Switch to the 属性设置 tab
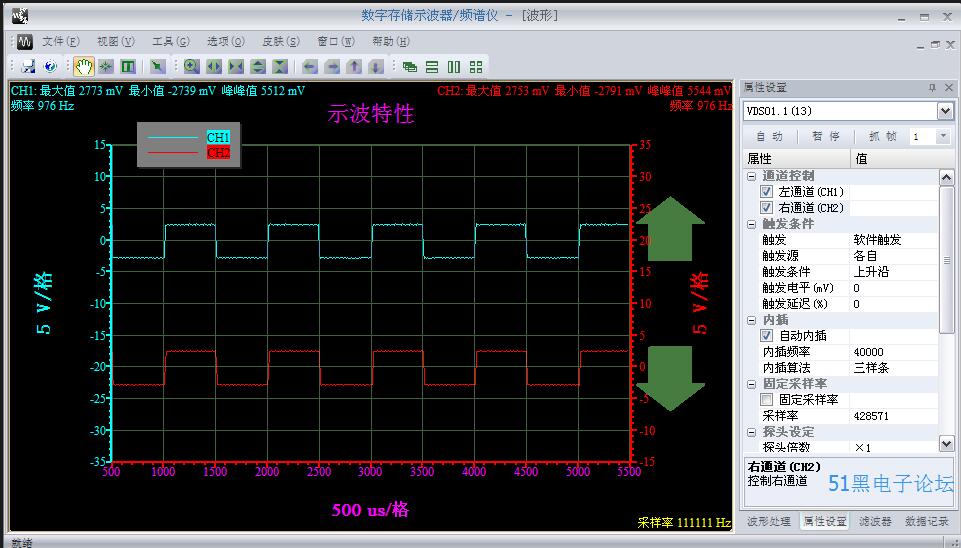Screen dimensions: 961x548 (824, 521)
